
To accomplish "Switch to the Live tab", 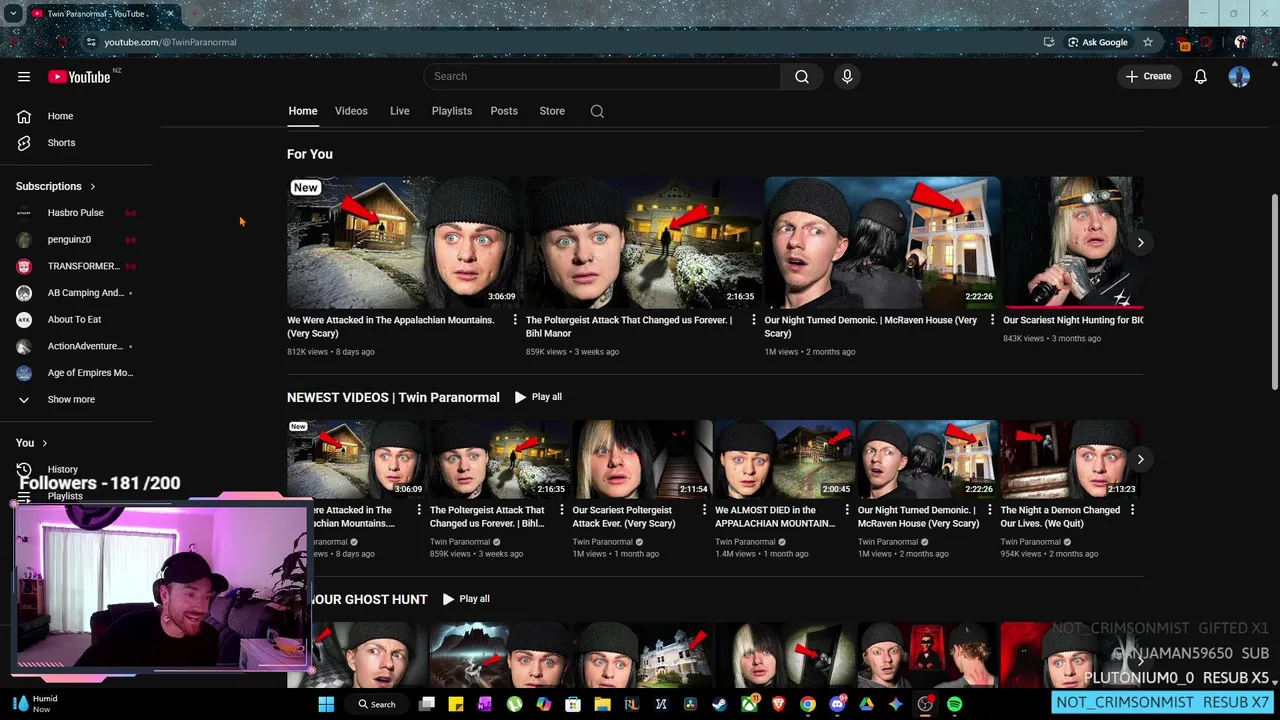I will point(399,111).
